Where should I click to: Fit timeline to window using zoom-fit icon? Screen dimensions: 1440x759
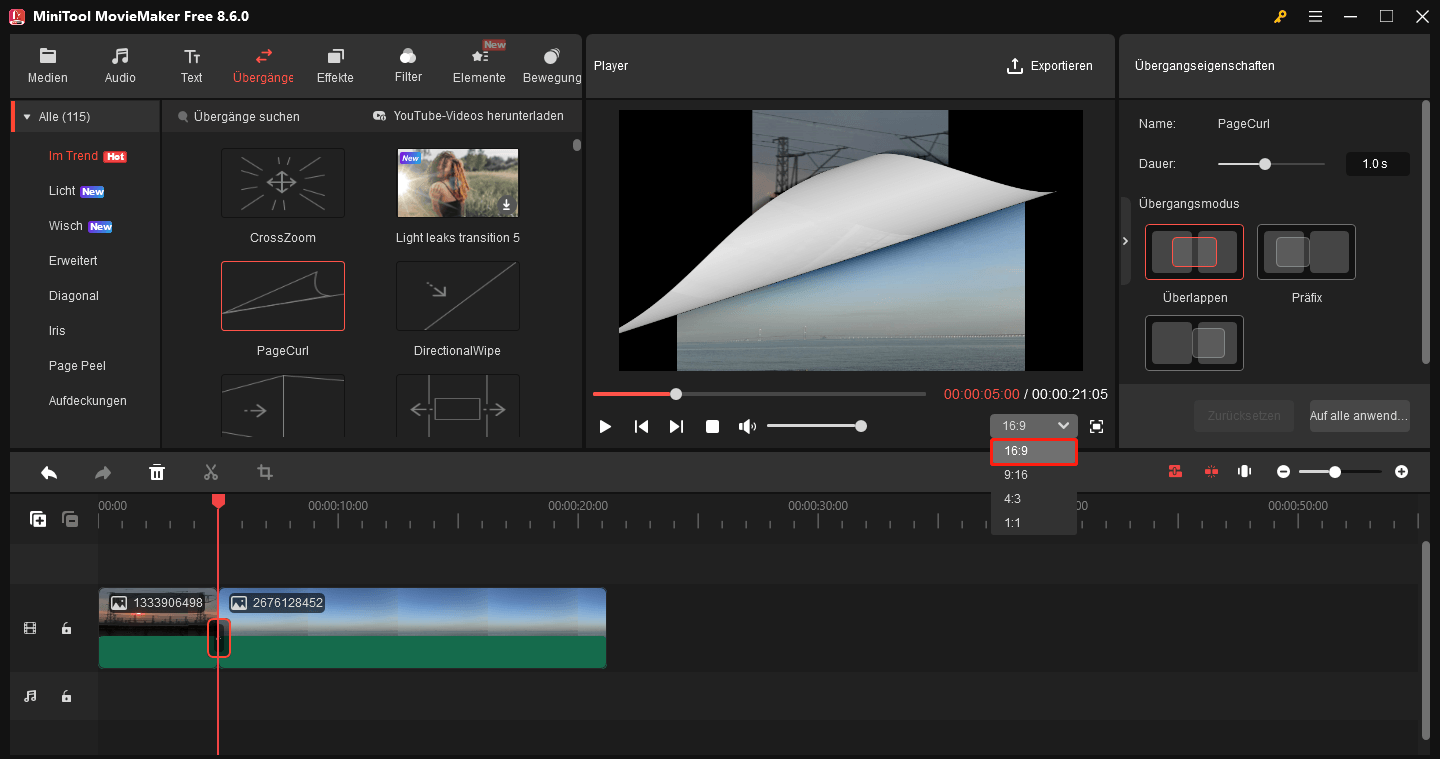click(1244, 471)
